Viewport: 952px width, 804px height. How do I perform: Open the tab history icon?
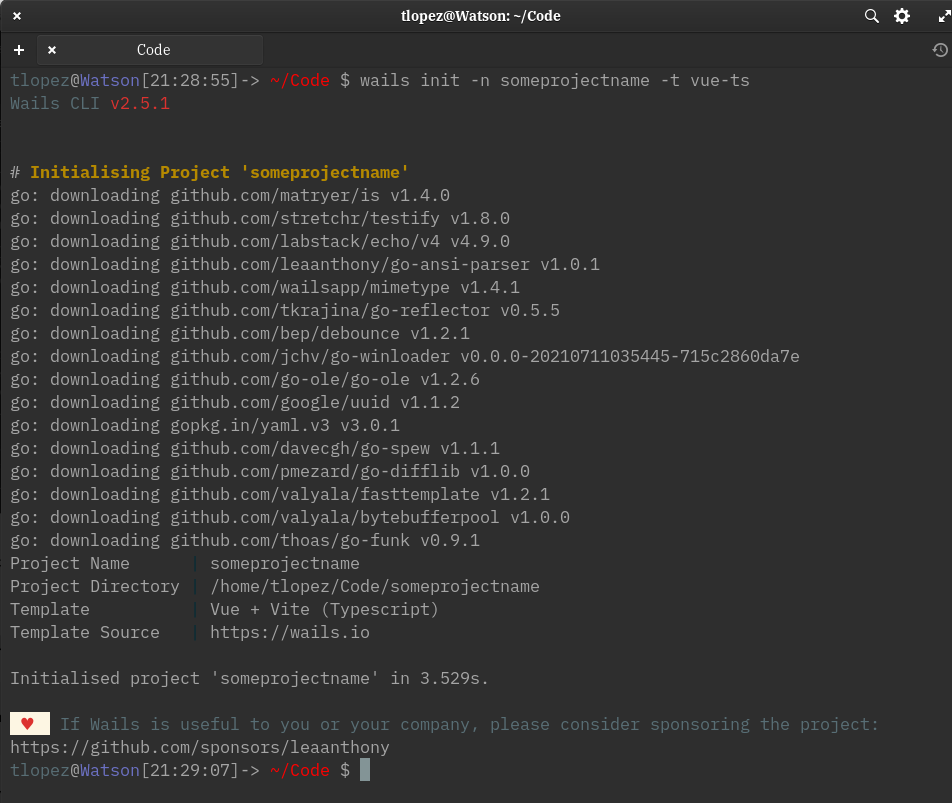click(x=939, y=50)
